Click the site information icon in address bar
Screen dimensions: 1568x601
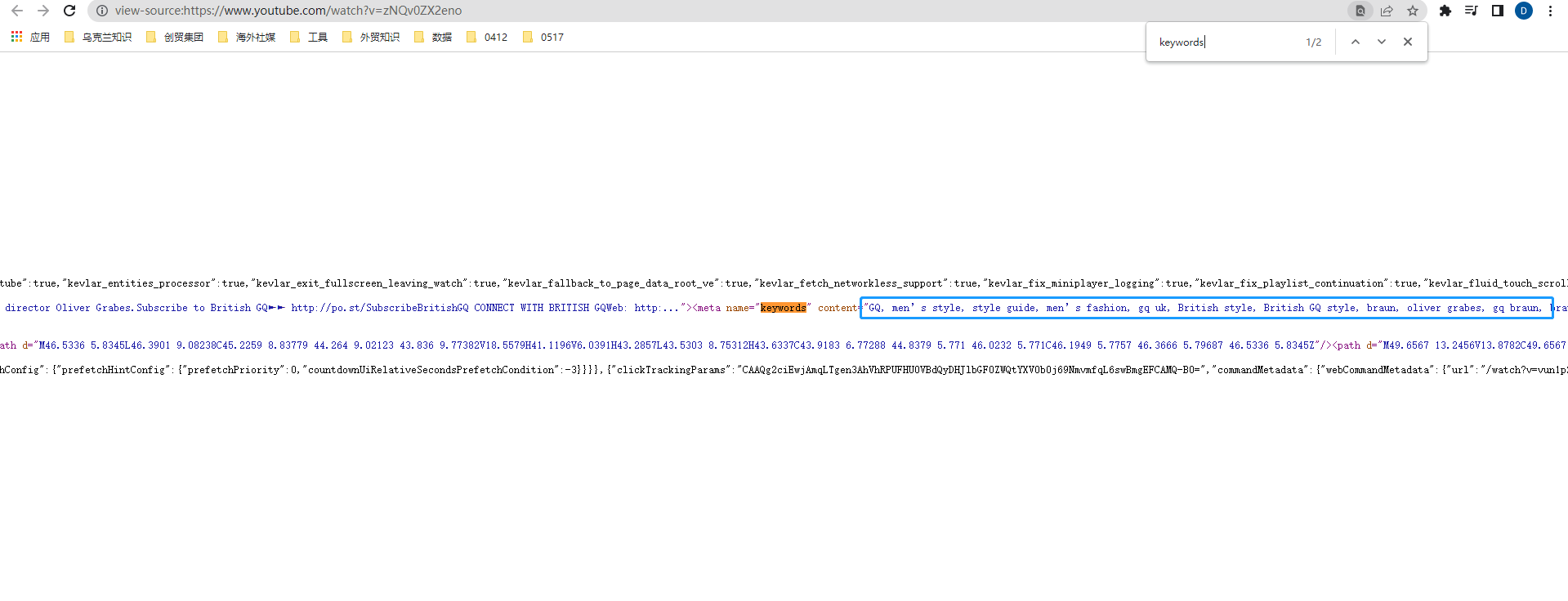pyautogui.click(x=102, y=11)
